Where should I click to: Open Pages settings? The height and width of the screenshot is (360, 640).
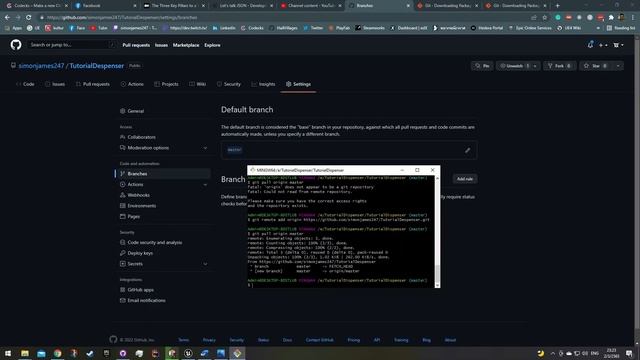[x=133, y=216]
